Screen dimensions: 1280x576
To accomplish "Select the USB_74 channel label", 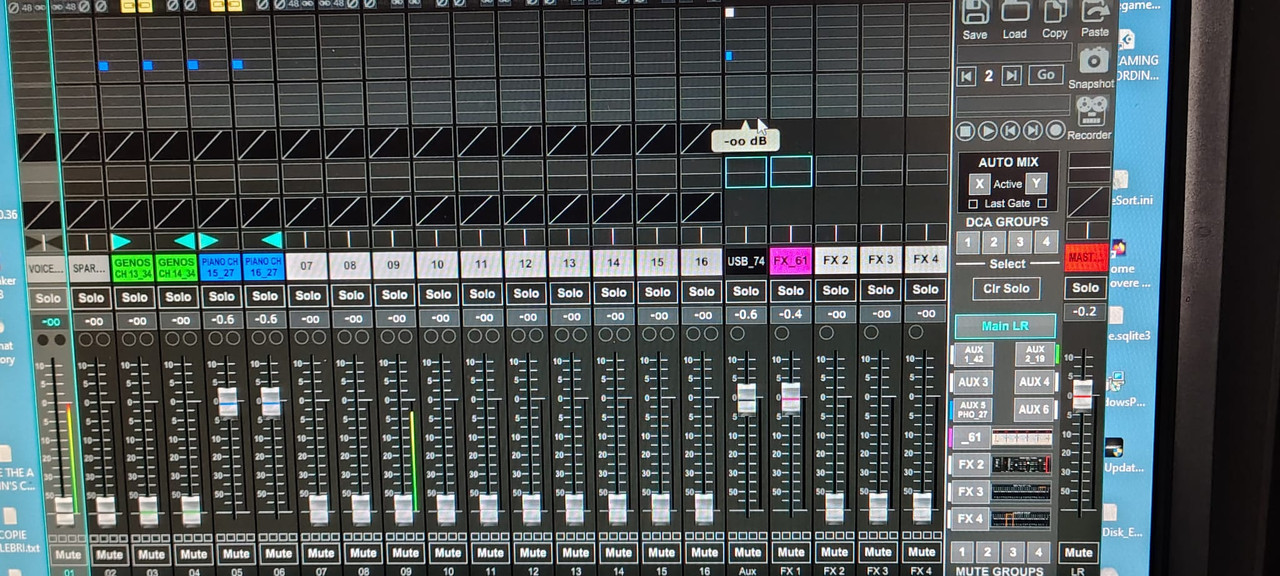I will 746,261.
